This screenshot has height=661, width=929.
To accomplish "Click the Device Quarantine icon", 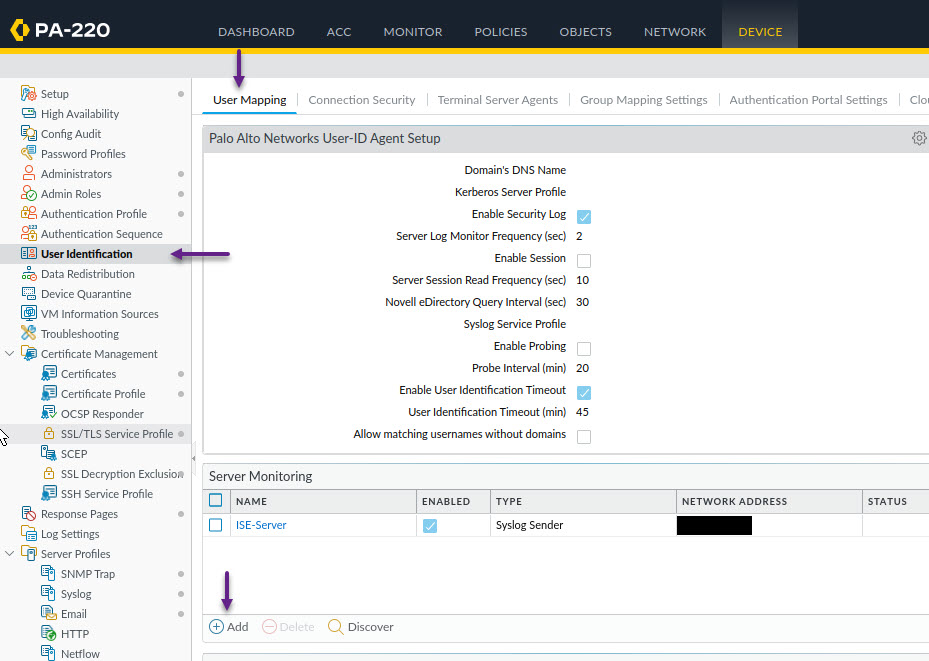I will (x=28, y=293).
